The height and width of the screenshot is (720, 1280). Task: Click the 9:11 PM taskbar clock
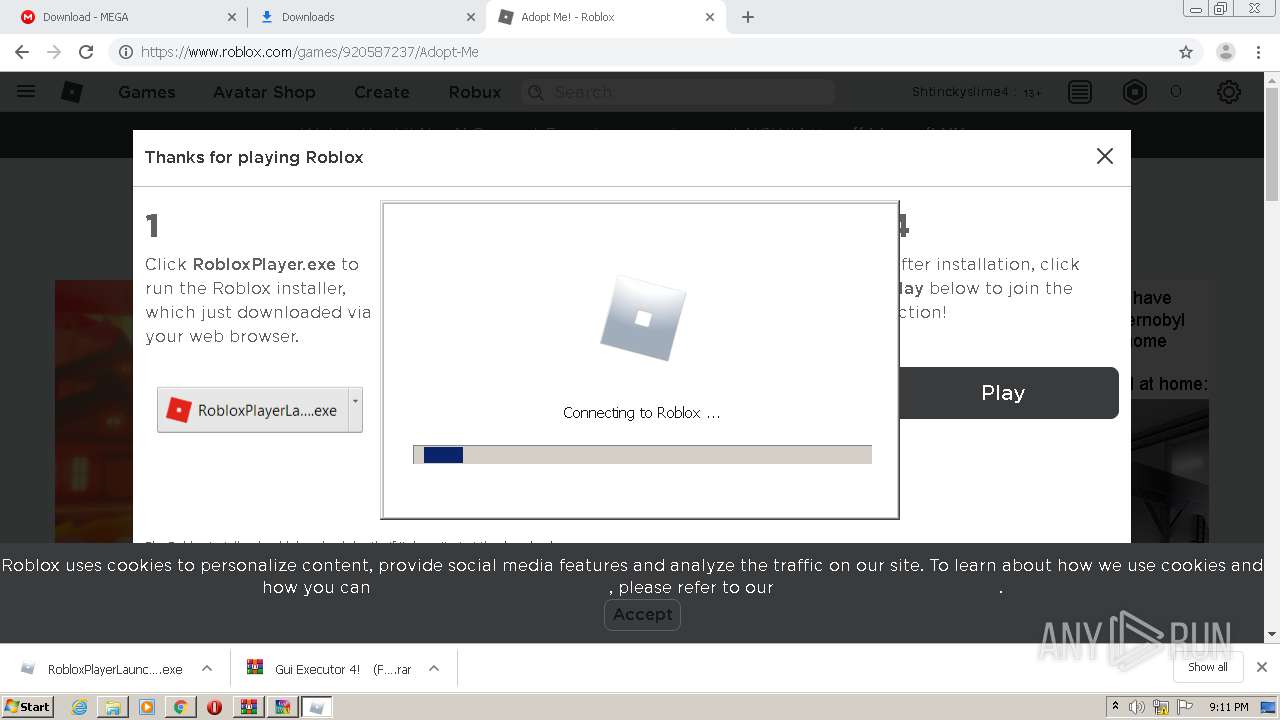pos(1228,707)
